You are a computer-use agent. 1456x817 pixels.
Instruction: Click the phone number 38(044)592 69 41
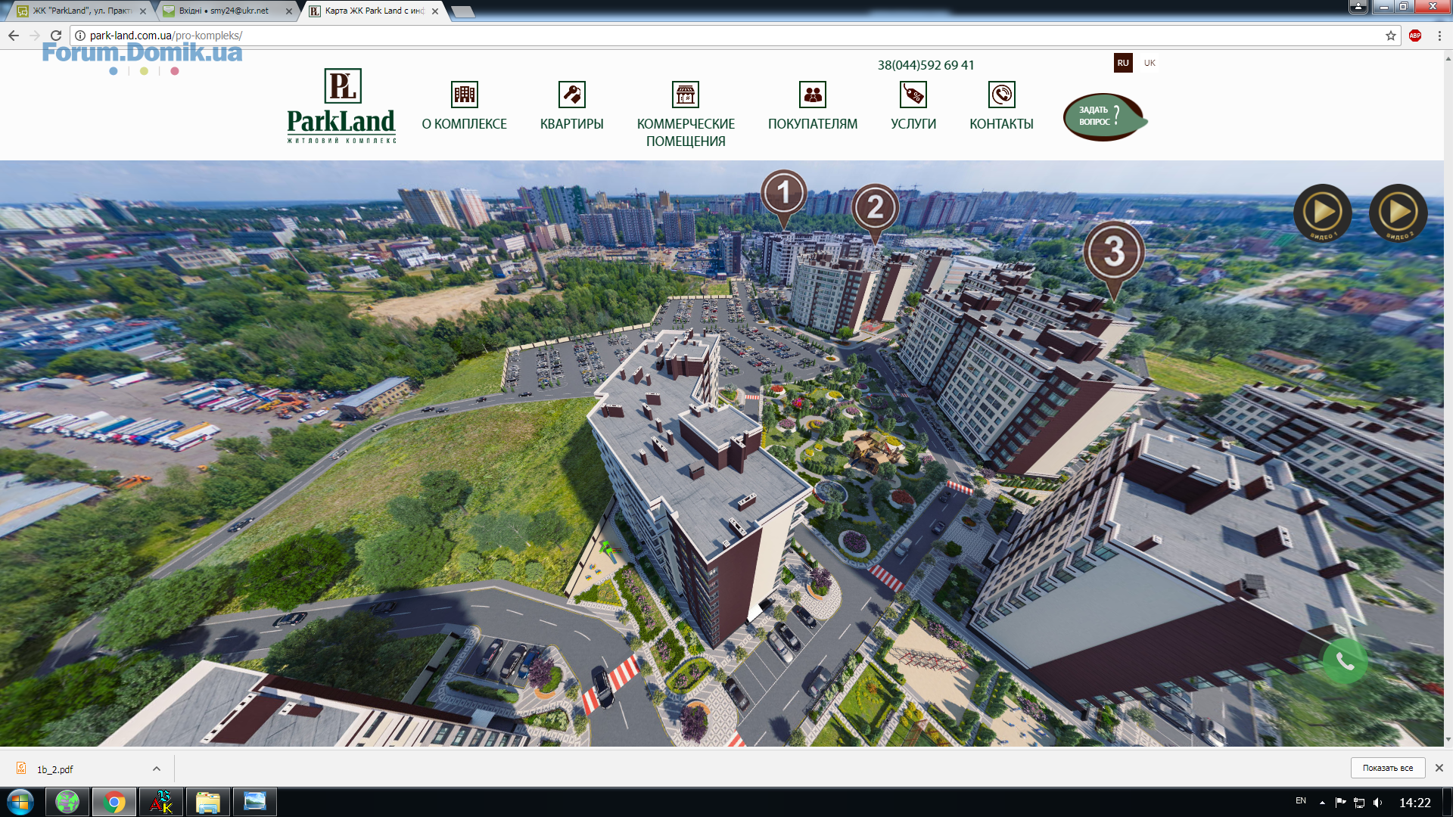(x=926, y=65)
